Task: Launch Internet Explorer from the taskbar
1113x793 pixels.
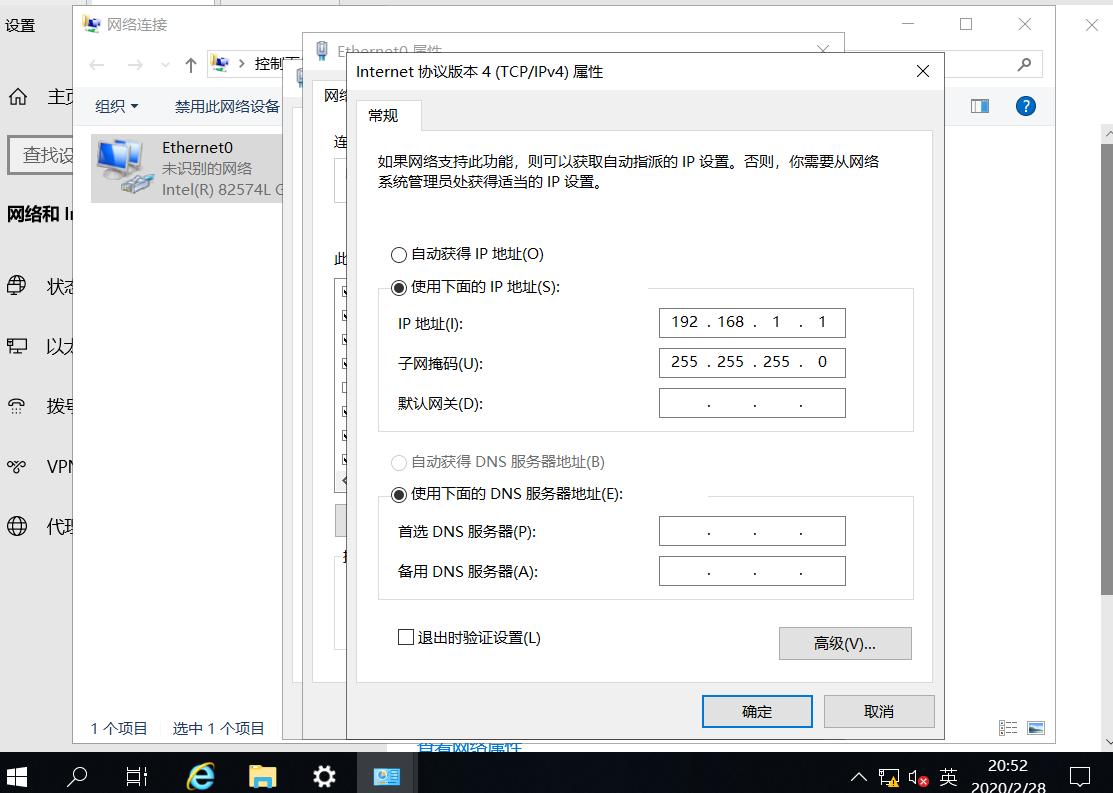Action: point(200,776)
